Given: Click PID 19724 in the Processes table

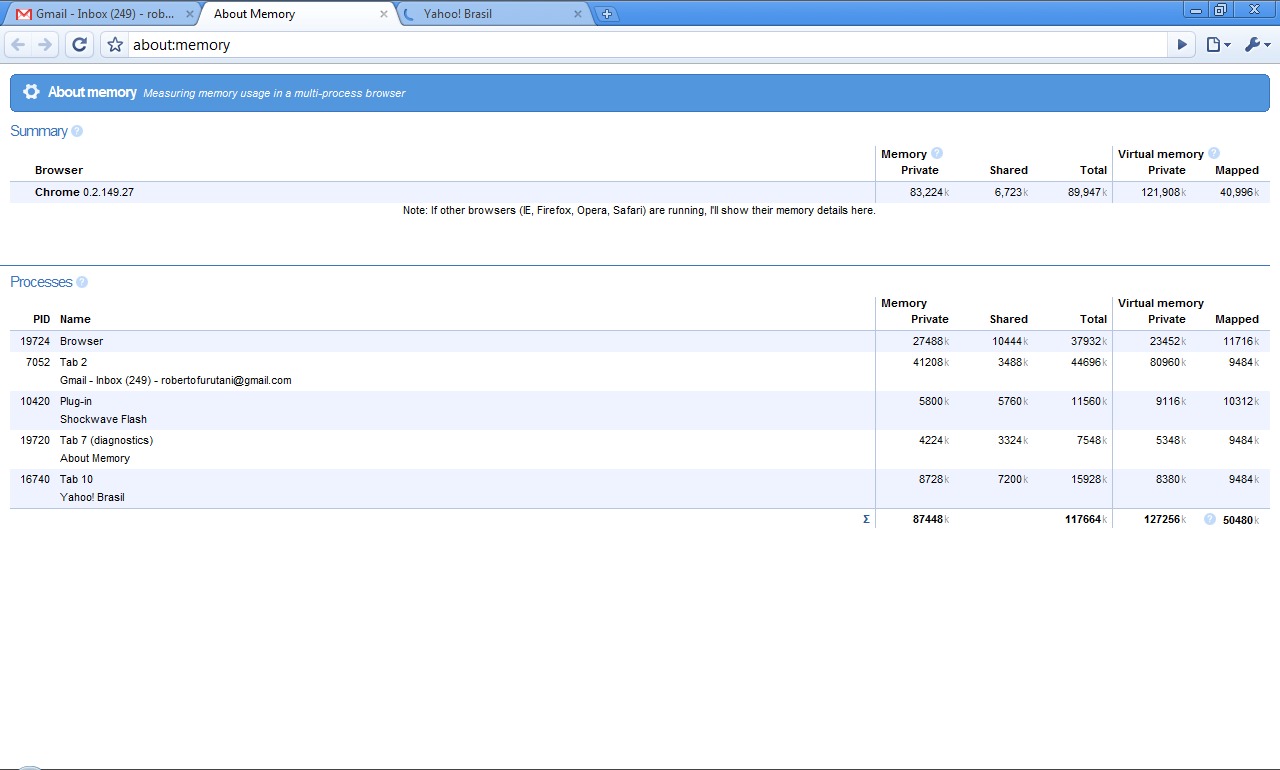Looking at the screenshot, I should [x=35, y=341].
